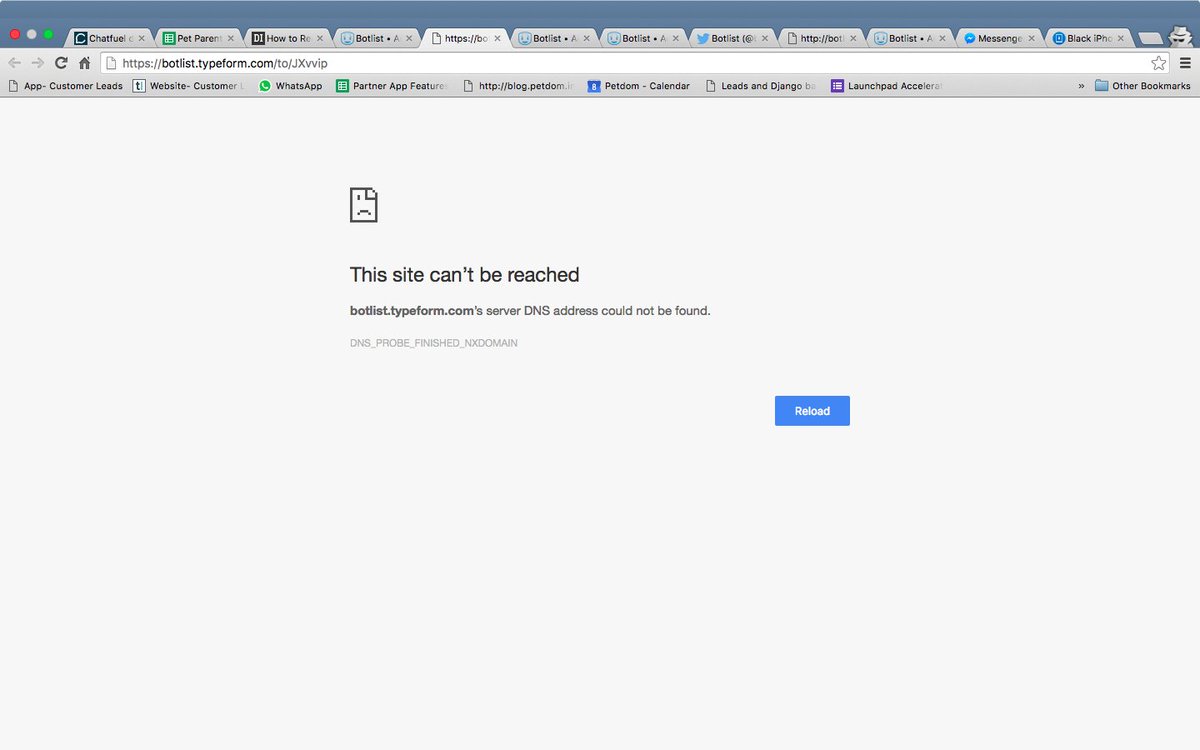Open Launchpad Accelerator bookmark
Image resolution: width=1200 pixels, height=750 pixels.
pyautogui.click(x=887, y=86)
